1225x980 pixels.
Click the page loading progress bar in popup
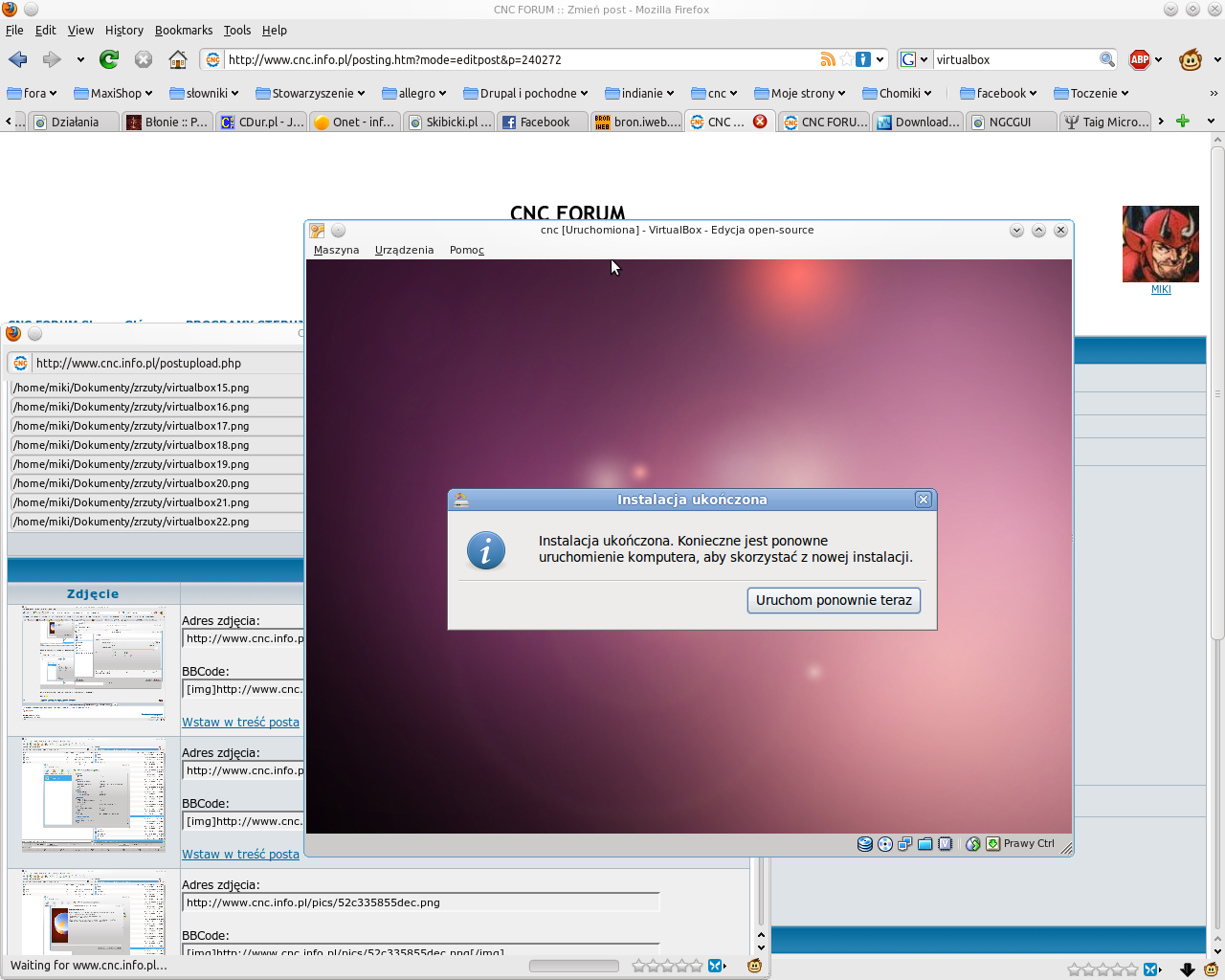[574, 966]
